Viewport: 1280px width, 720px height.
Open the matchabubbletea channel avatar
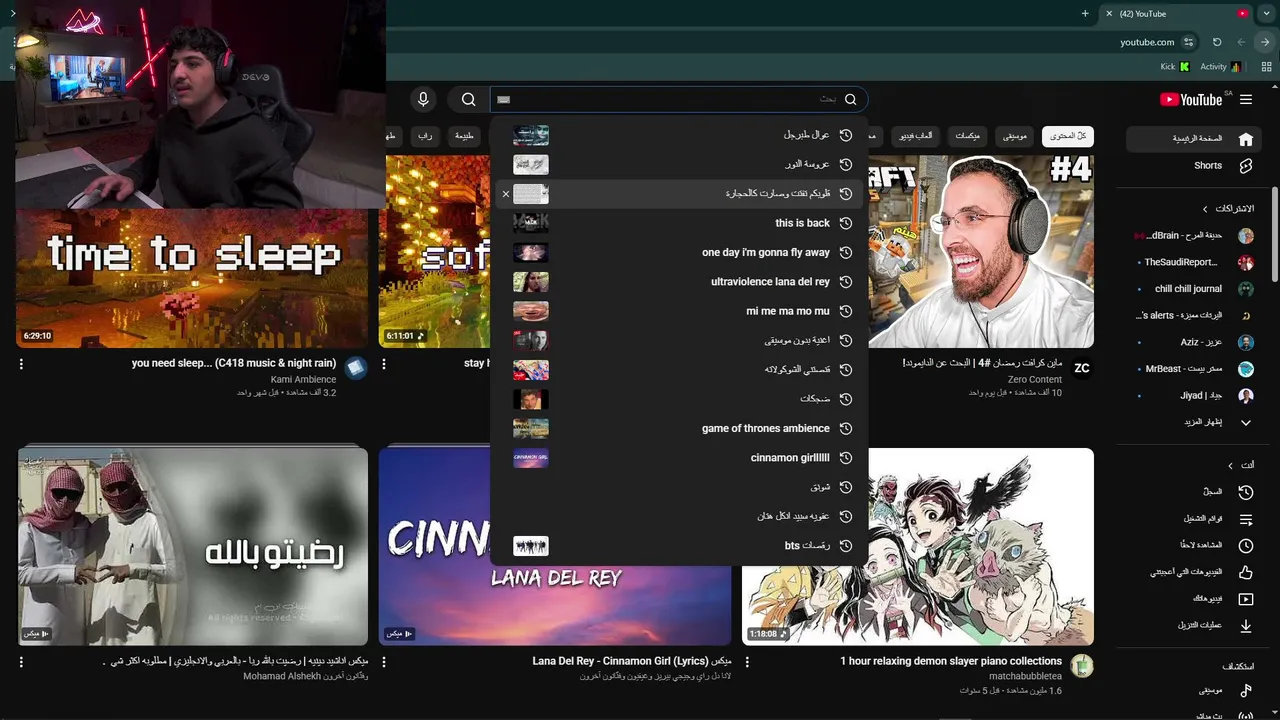click(x=1081, y=666)
